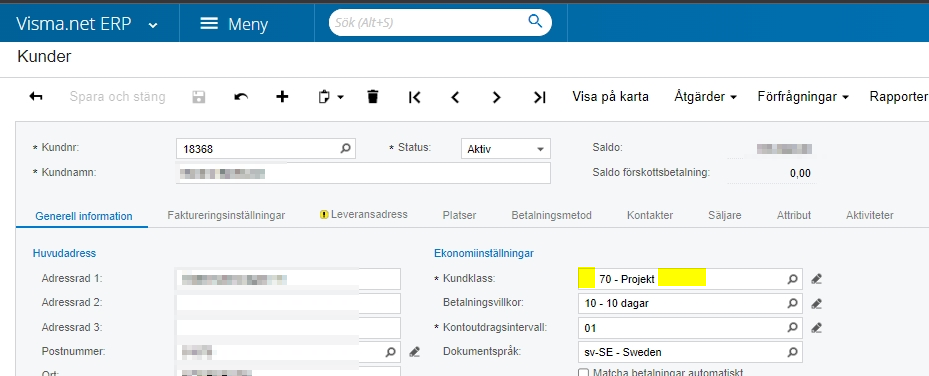The height and width of the screenshot is (376, 929).
Task: Switch to the Faktureringsinställningar tab
Action: pos(226,215)
